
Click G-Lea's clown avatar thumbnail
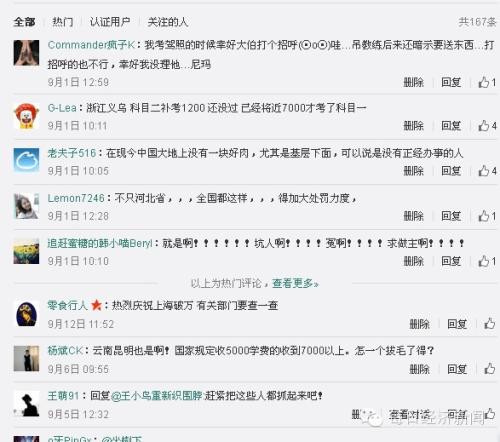[x=26, y=116]
